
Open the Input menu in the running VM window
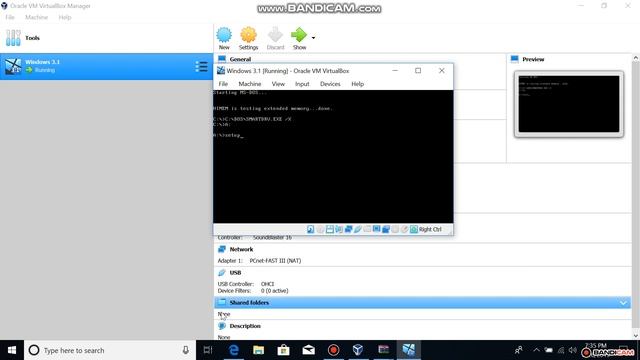point(302,84)
